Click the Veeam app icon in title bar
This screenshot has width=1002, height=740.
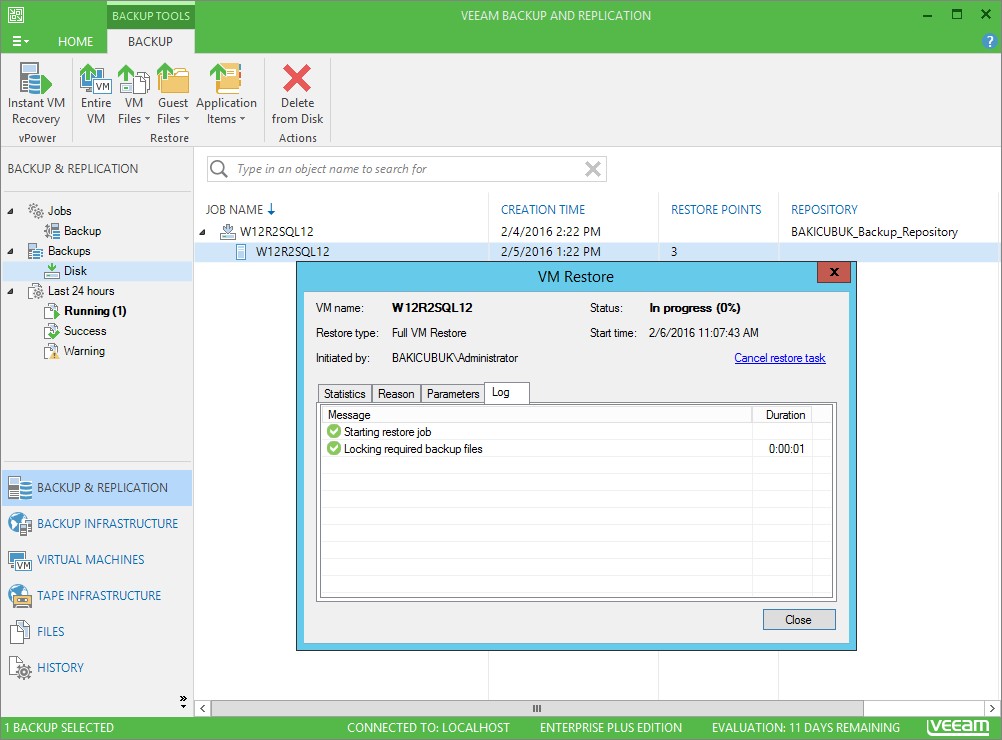click(x=16, y=15)
